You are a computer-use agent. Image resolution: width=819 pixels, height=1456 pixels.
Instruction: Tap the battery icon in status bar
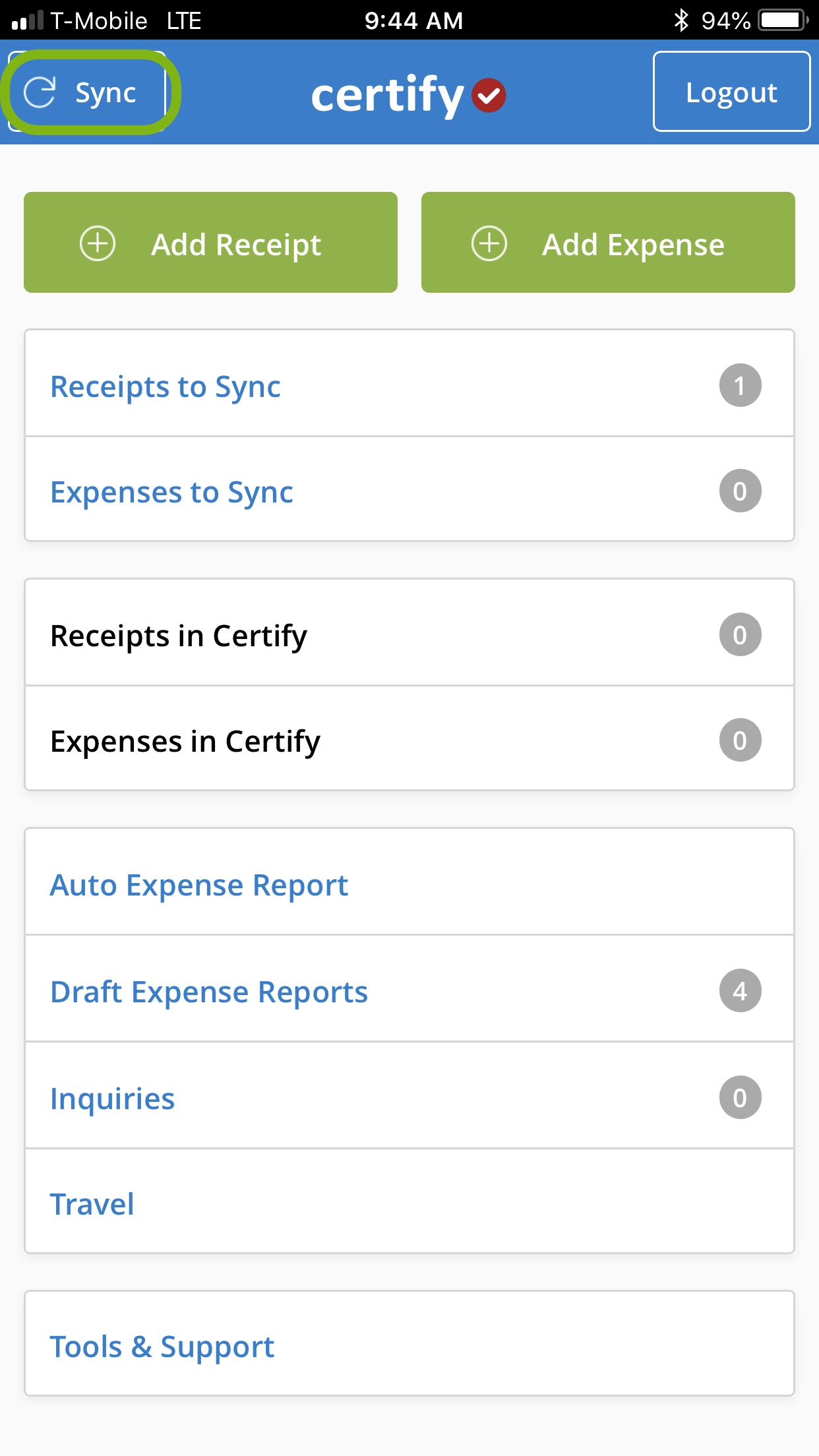pyautogui.click(x=783, y=20)
